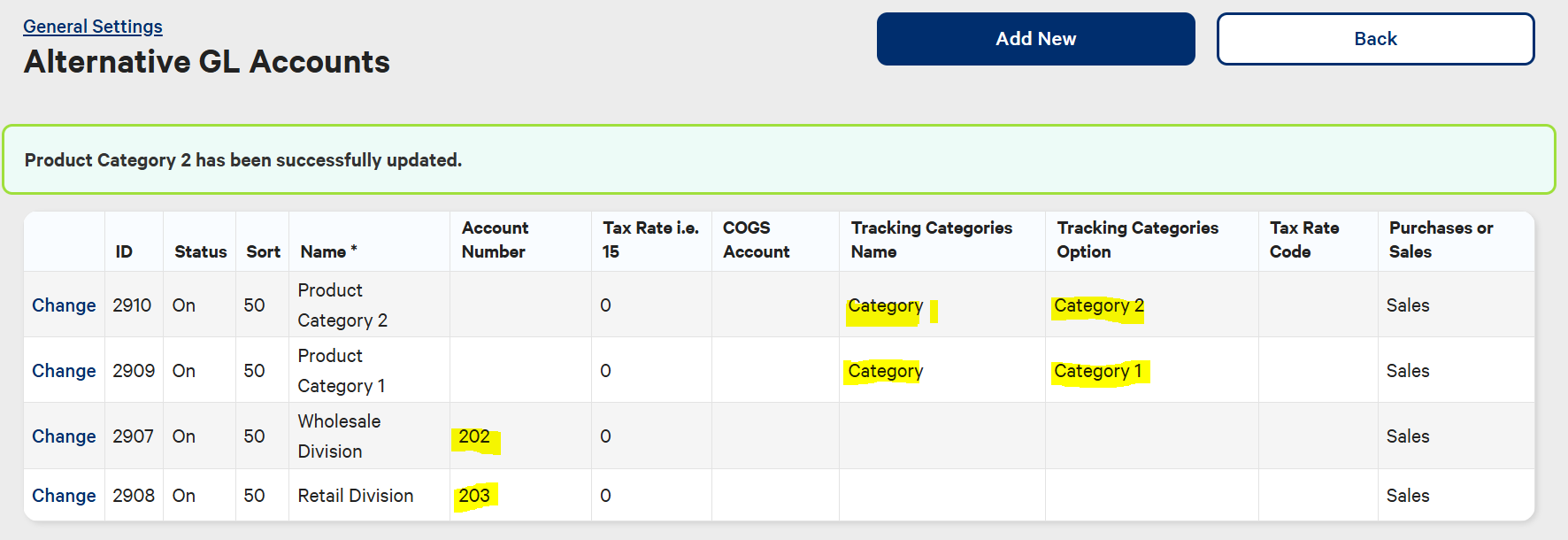Select the highlighted Category 2 option cell
Image resolution: width=1568 pixels, height=540 pixels.
point(1098,305)
